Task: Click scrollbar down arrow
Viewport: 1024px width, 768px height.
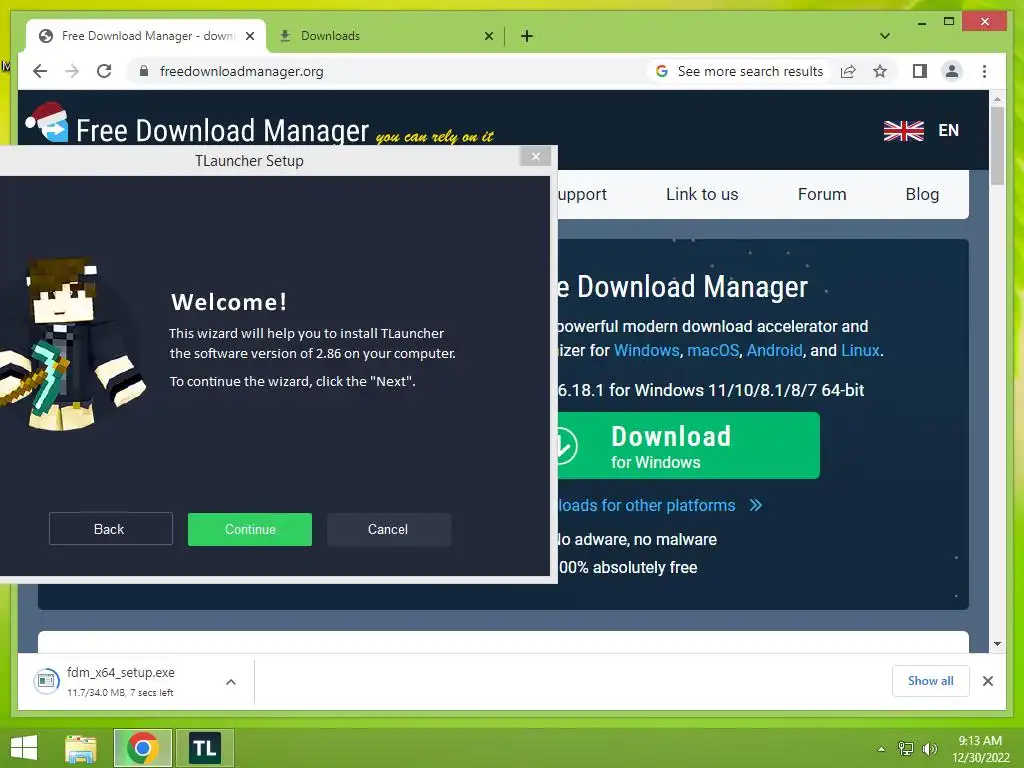Action: tap(997, 644)
